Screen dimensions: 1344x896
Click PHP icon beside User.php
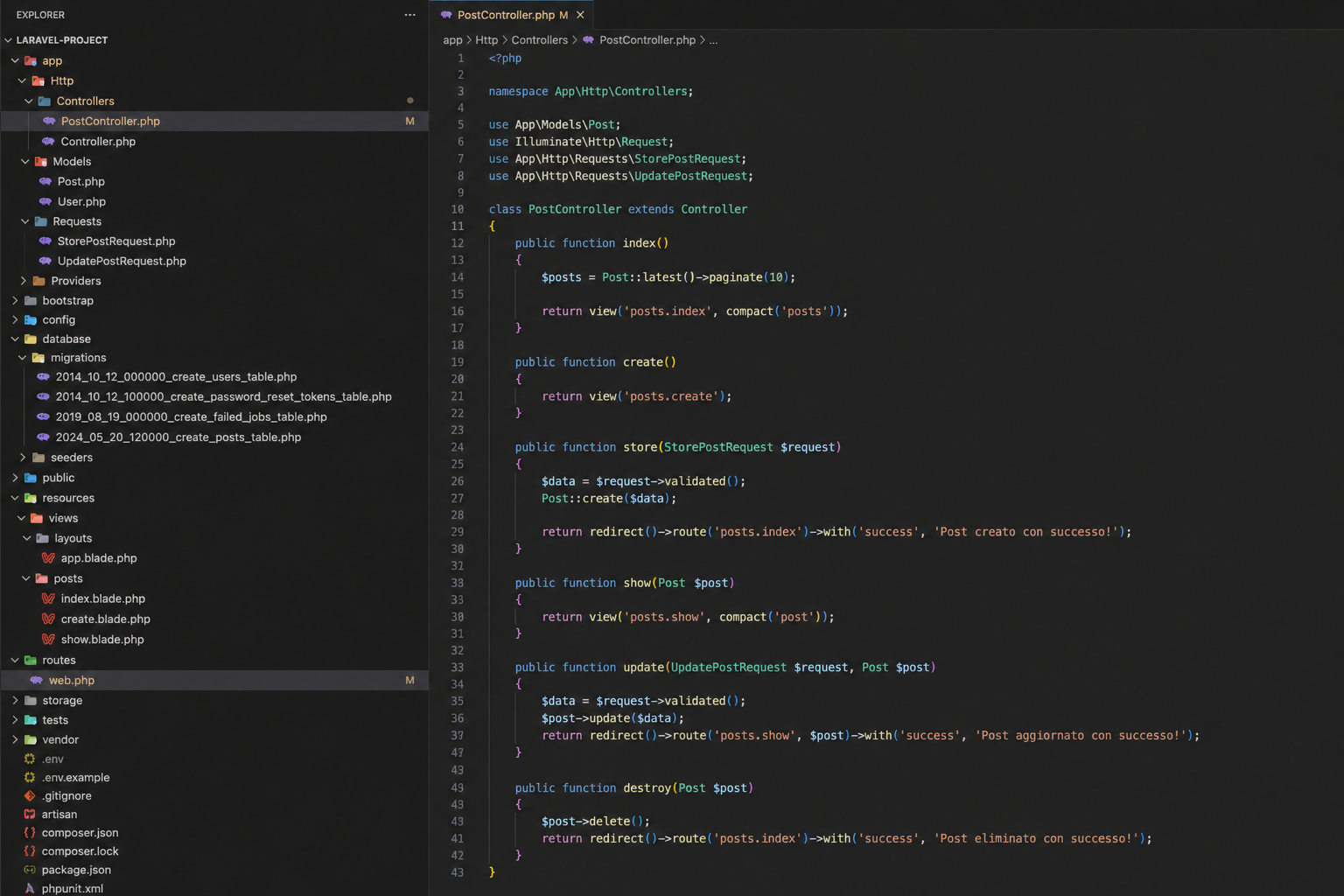[x=45, y=201]
